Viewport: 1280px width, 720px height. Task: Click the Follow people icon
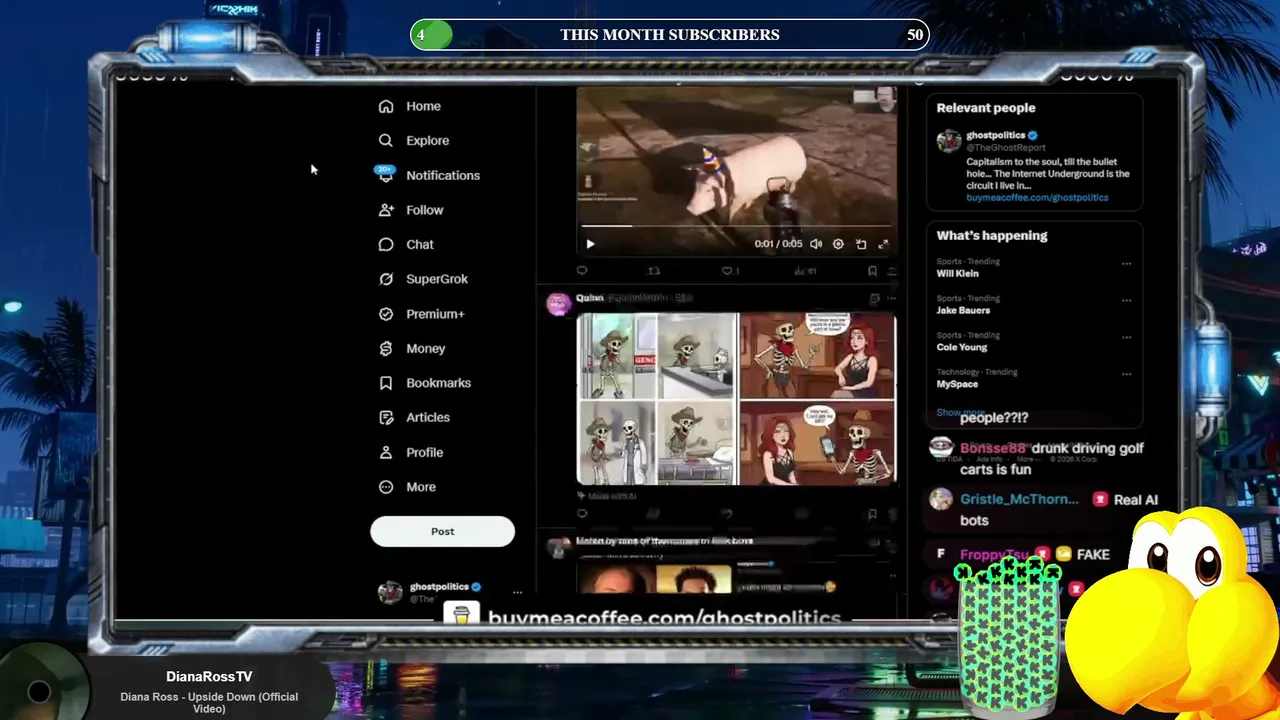(386, 210)
